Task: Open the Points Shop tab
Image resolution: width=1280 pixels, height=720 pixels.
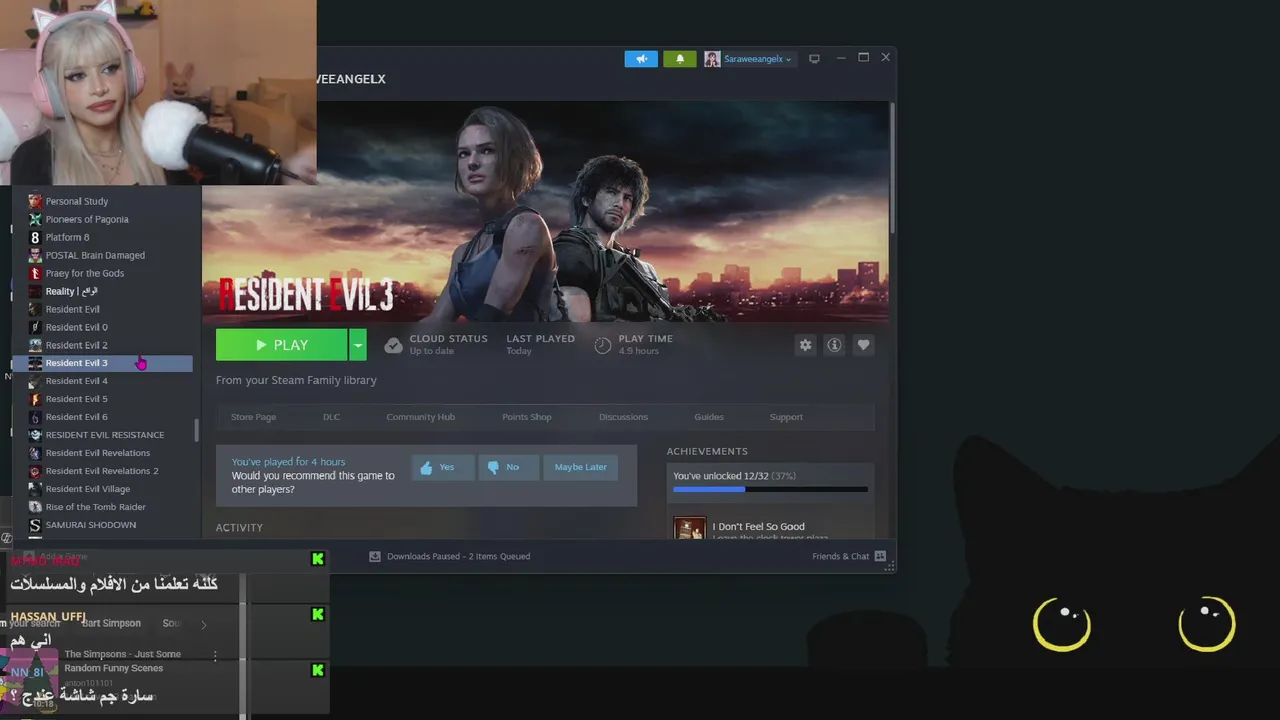Action: click(x=526, y=417)
